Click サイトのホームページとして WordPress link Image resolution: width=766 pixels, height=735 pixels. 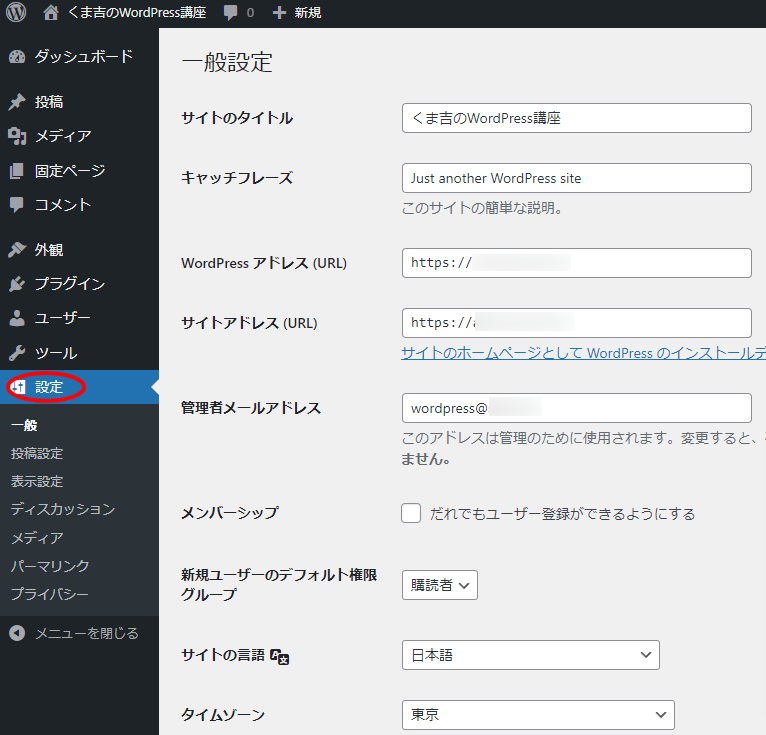tap(583, 353)
